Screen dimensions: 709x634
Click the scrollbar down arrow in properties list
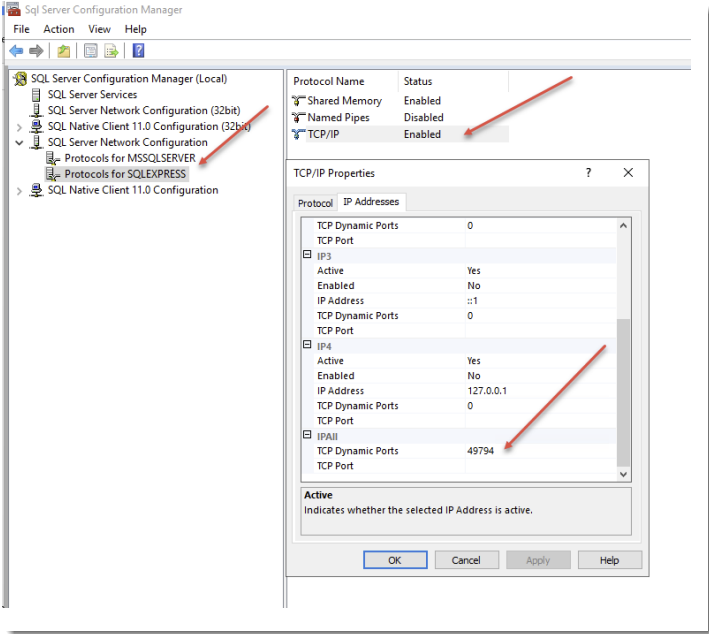[x=623, y=474]
